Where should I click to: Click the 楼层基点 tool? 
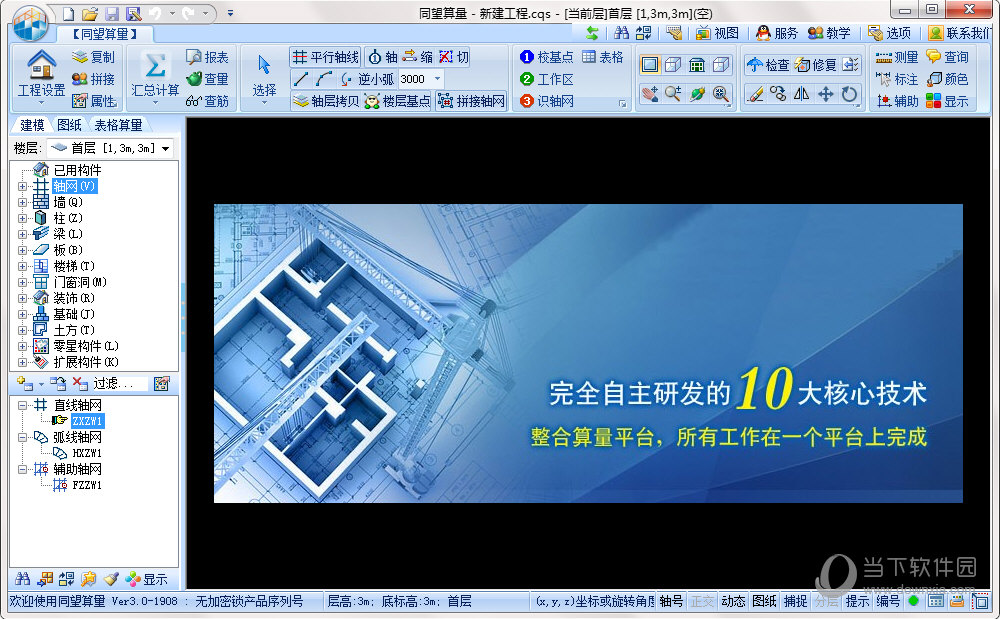397,101
